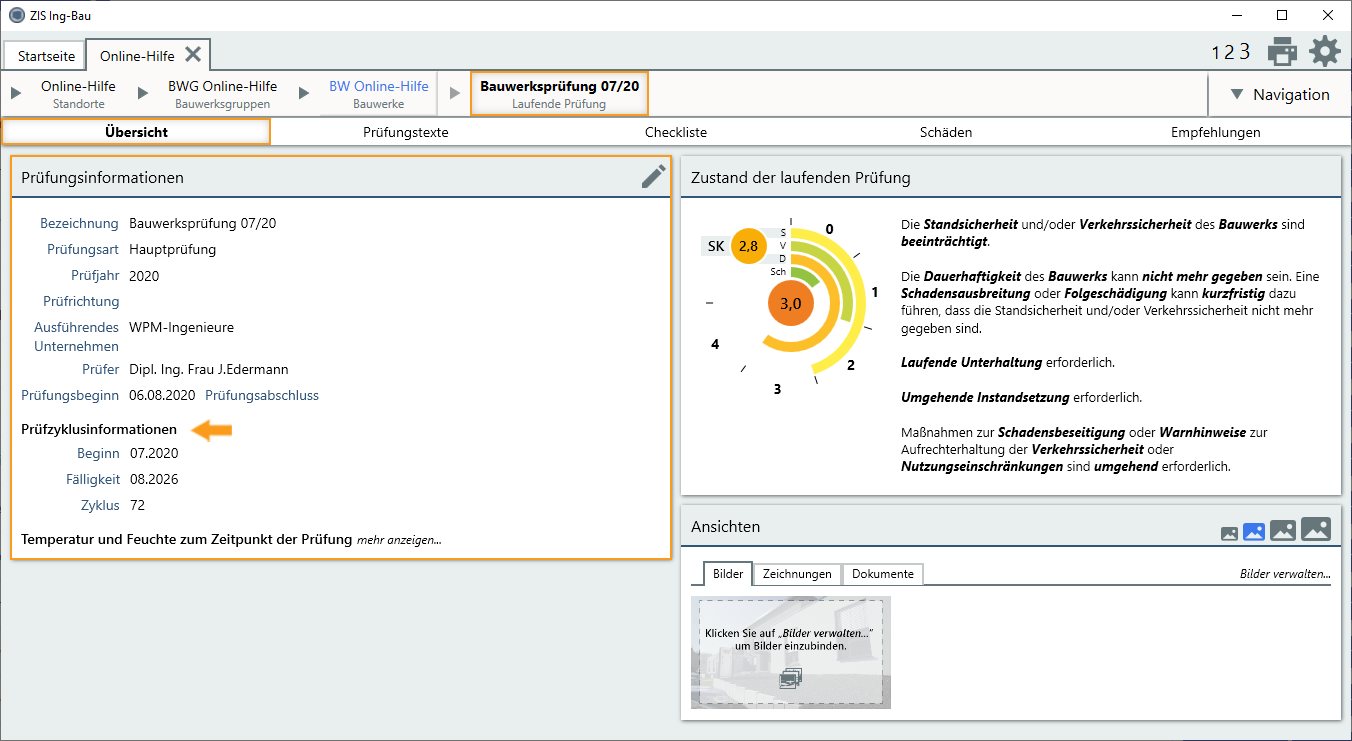Viewport: 1352px width, 741px height.
Task: Click the 123 numbering icon in header
Action: [x=1231, y=52]
